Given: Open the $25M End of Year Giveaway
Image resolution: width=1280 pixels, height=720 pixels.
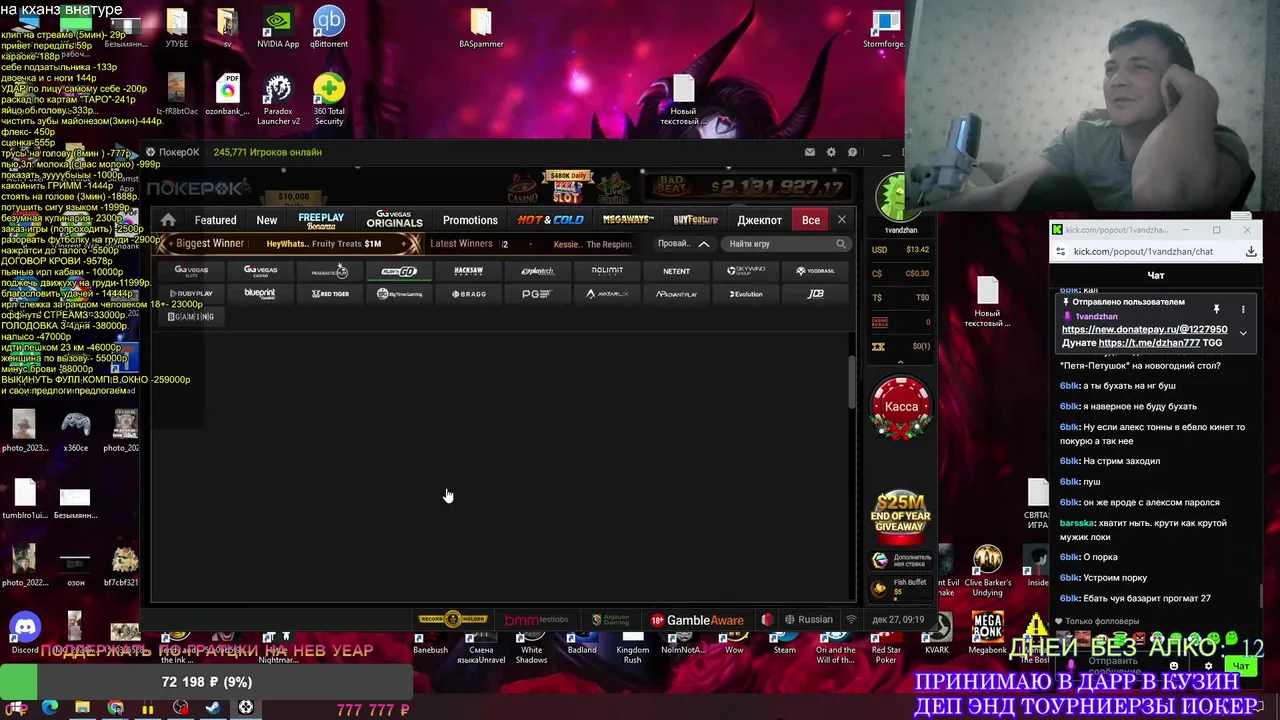Looking at the screenshot, I should tap(900, 515).
